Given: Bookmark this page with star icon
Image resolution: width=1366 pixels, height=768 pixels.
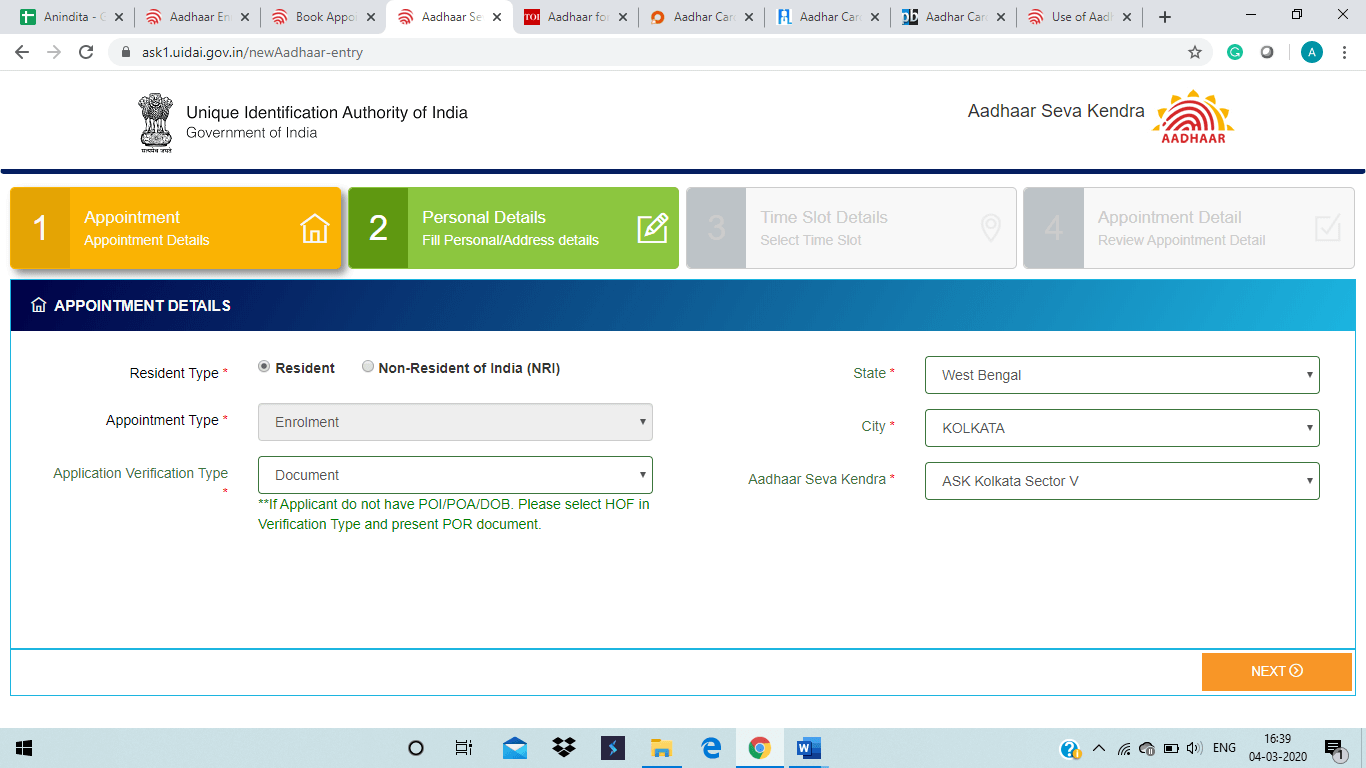Looking at the screenshot, I should click(x=1194, y=52).
